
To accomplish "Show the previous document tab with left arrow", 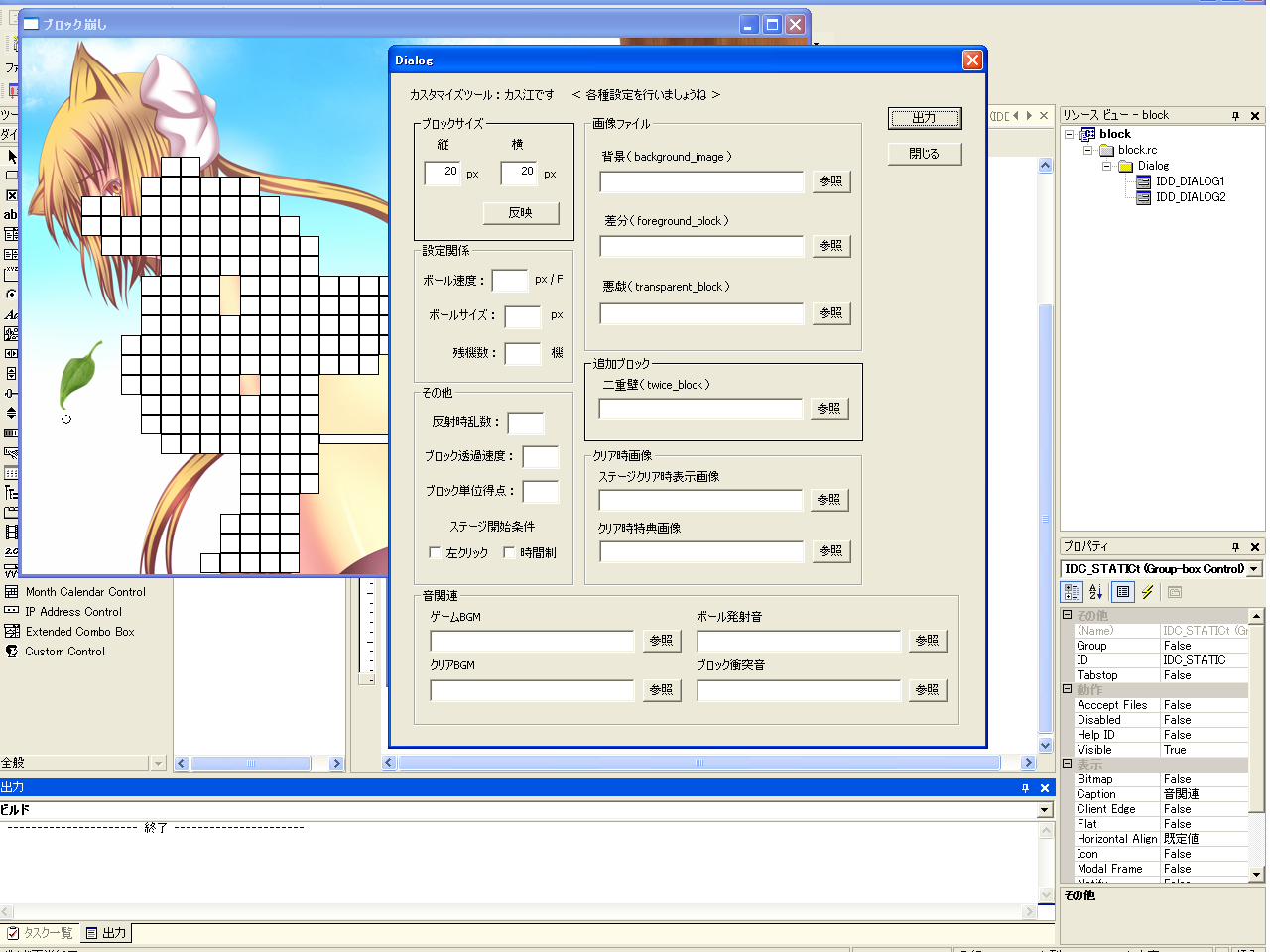I will click(x=1015, y=116).
